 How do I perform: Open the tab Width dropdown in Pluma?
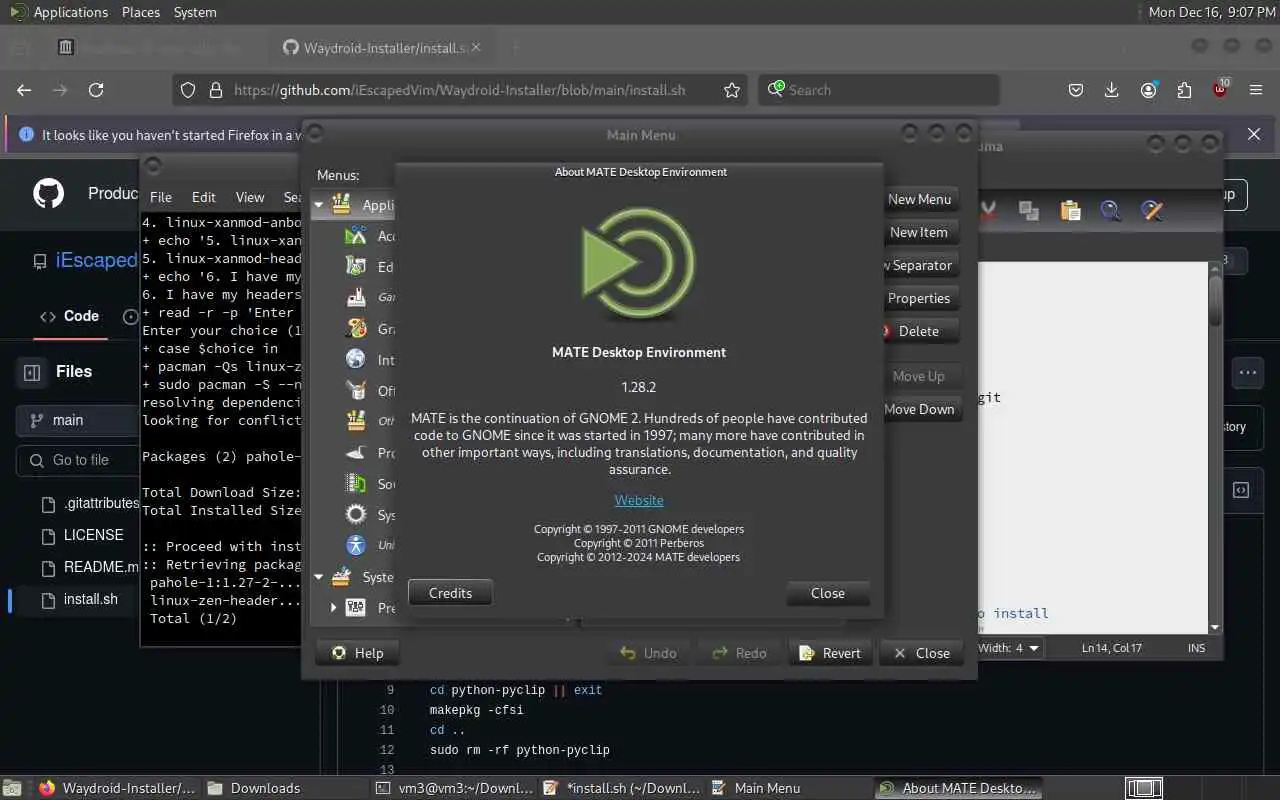pyautogui.click(x=1010, y=648)
